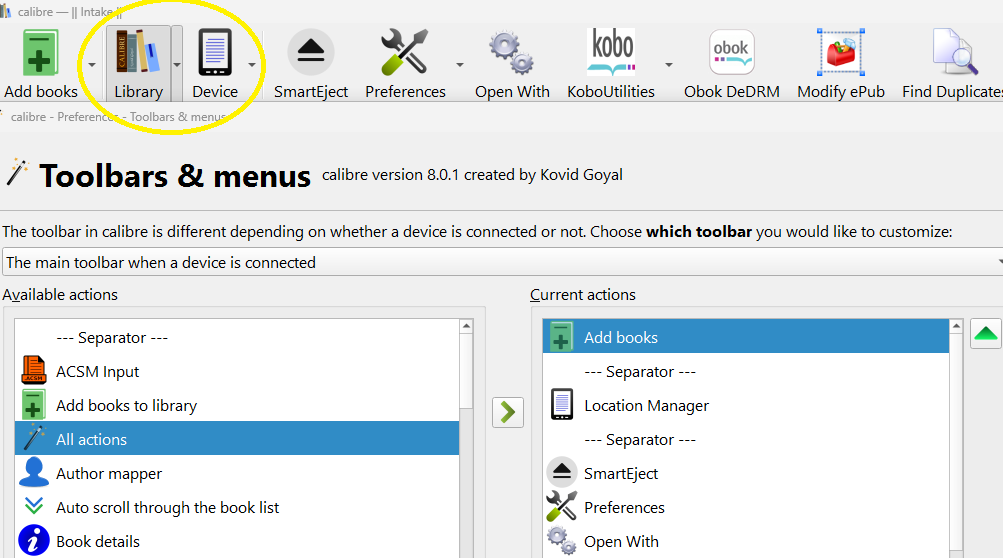Select Open With in Current actions
The width and height of the screenshot is (1003, 558).
[746, 541]
